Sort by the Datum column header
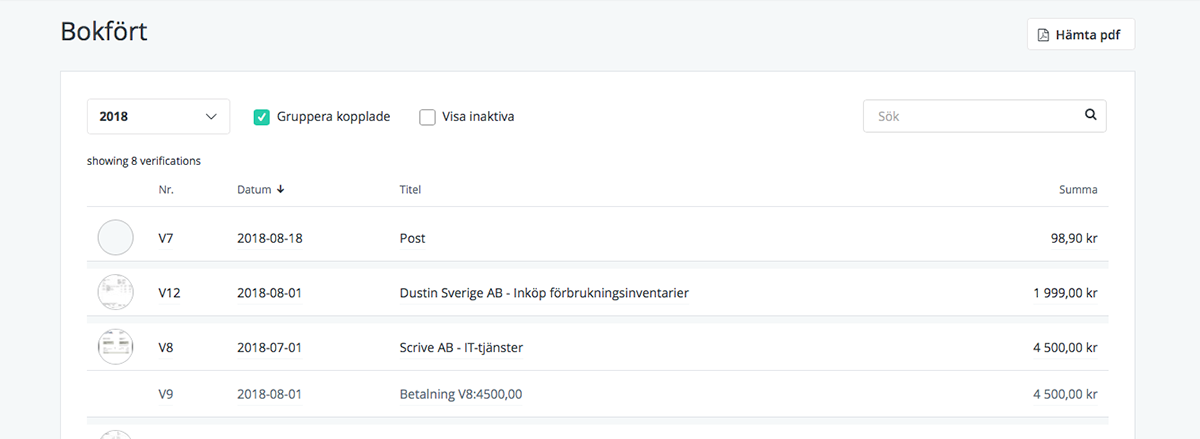The width and height of the screenshot is (1200, 439). [254, 189]
